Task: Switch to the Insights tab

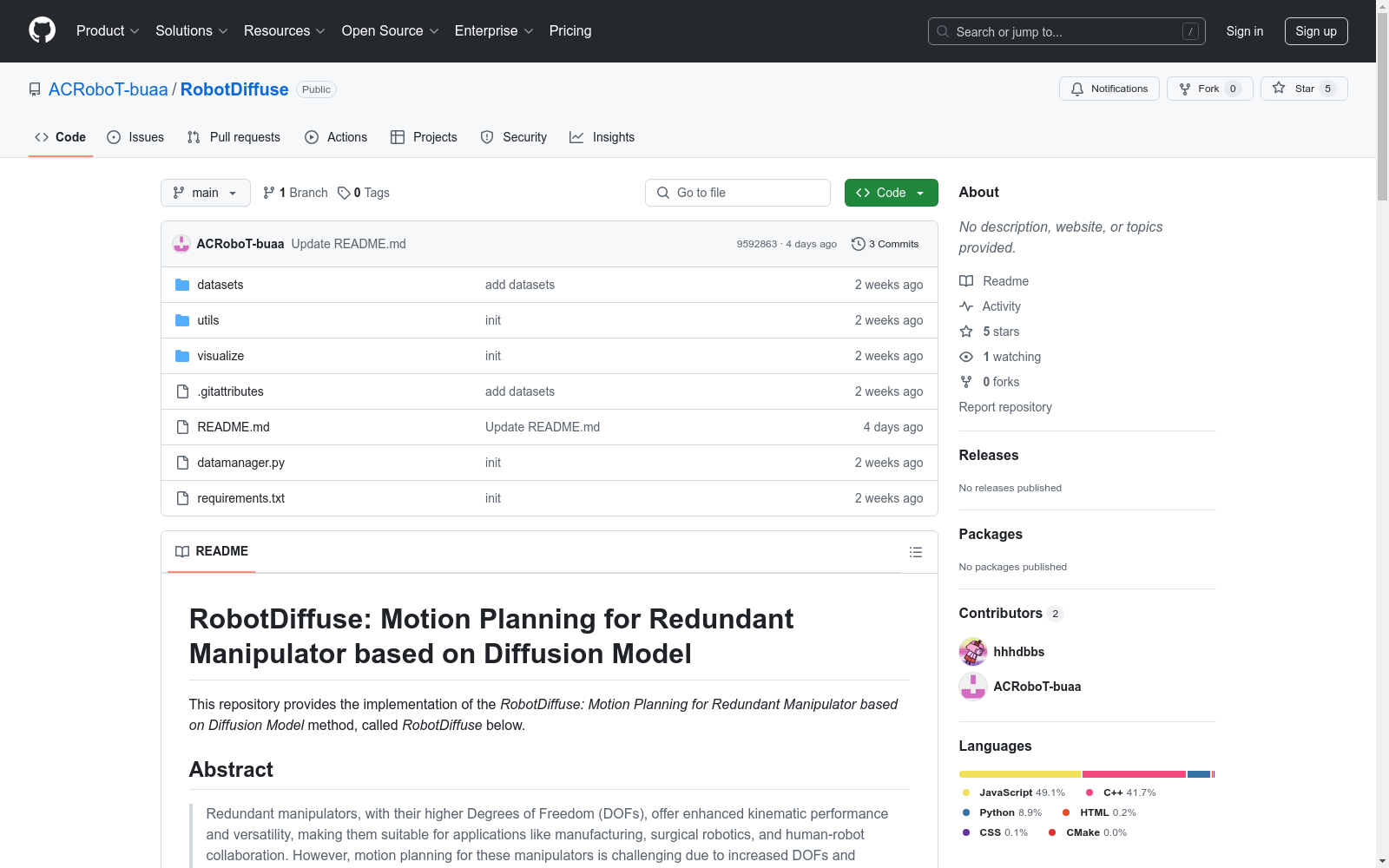Action: pyautogui.click(x=602, y=137)
